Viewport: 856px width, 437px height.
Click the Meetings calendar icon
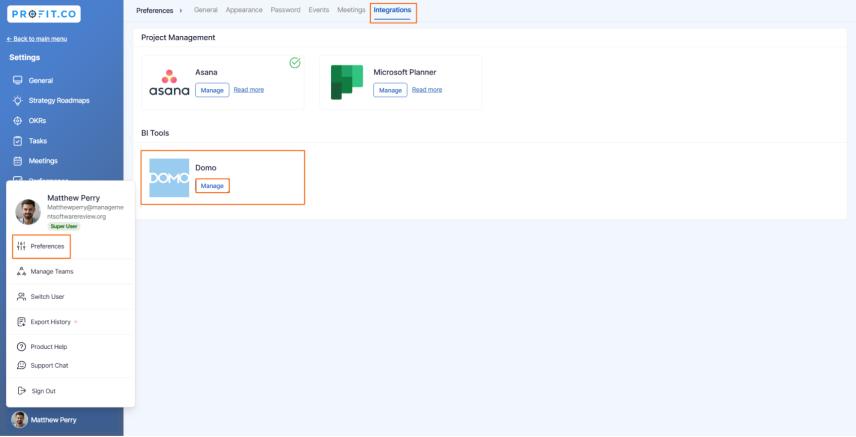[17, 161]
